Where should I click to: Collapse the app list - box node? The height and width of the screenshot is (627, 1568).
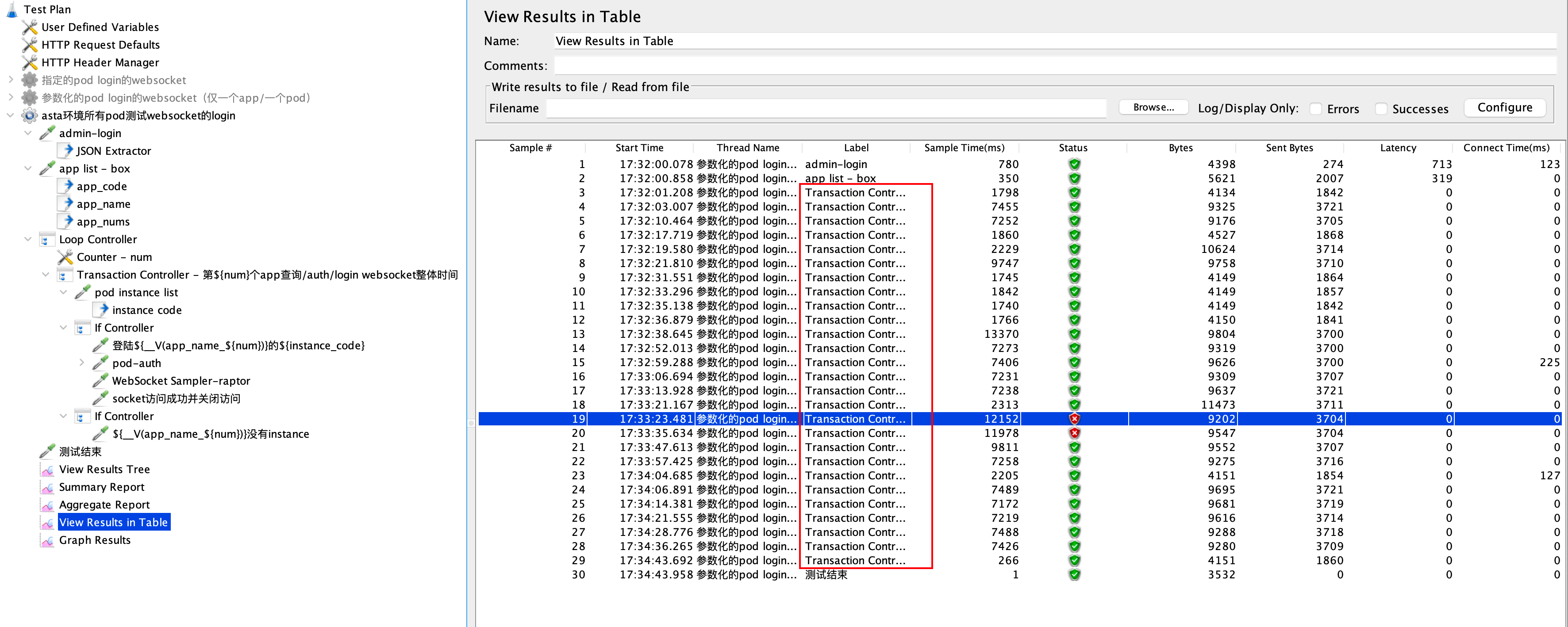(x=28, y=168)
